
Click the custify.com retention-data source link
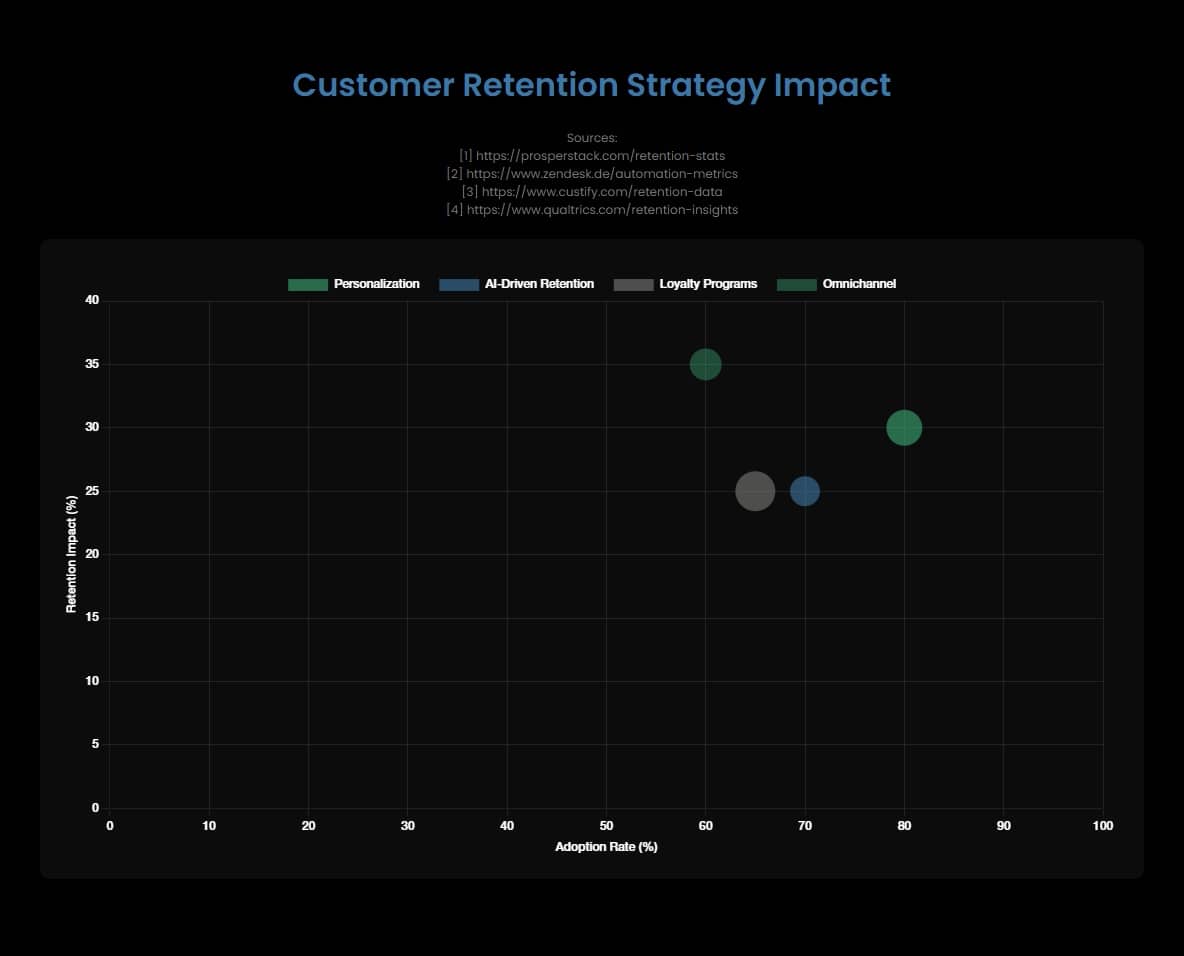click(592, 191)
